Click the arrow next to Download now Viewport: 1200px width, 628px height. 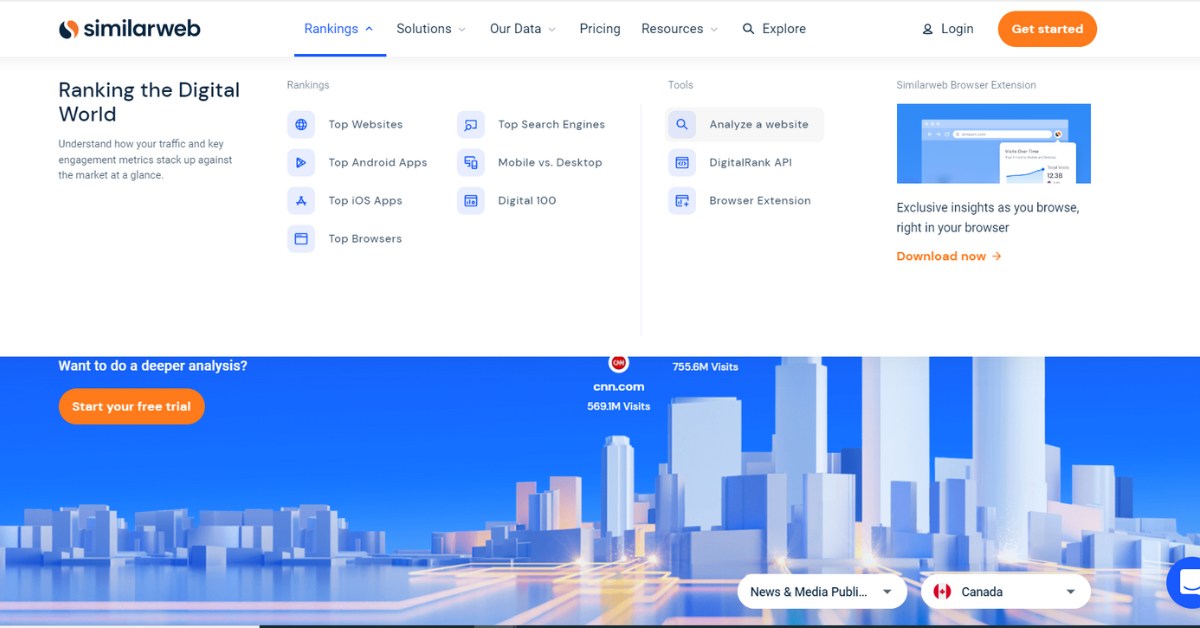(x=996, y=257)
